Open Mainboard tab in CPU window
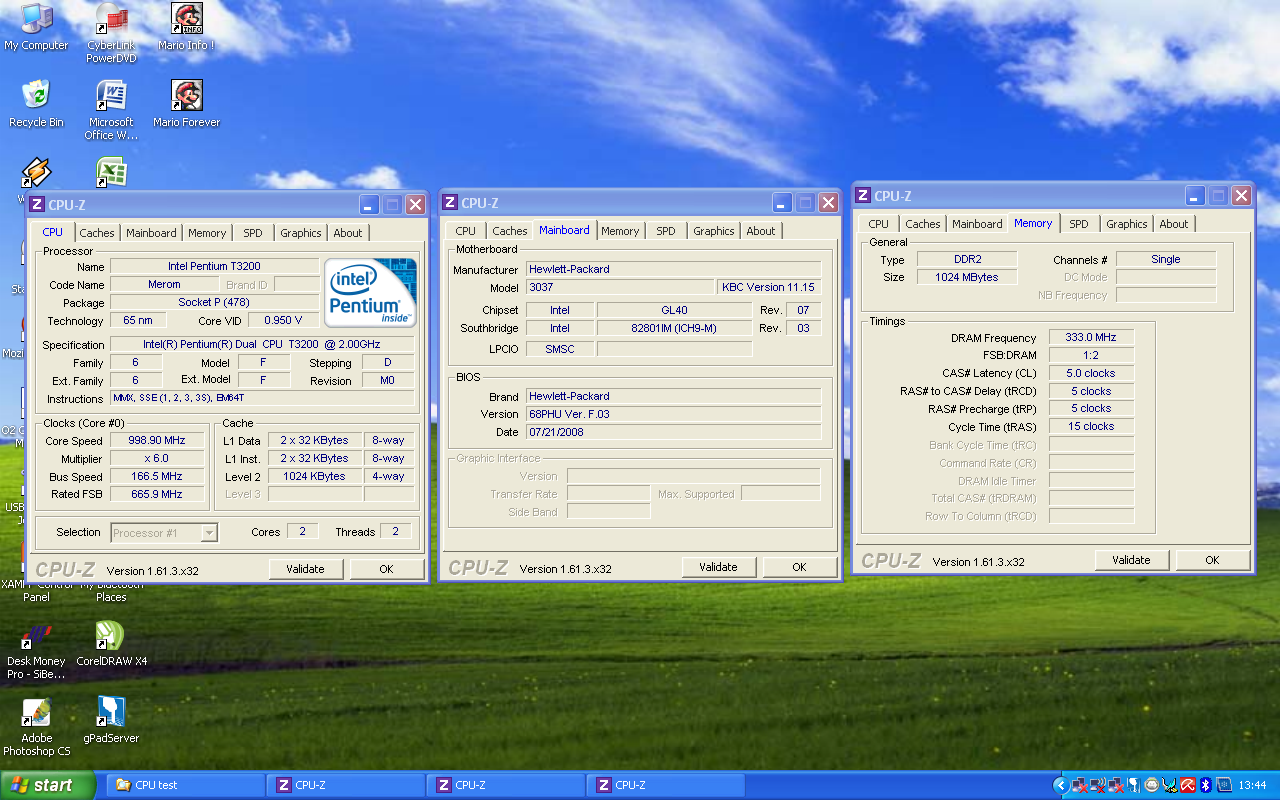Screen dimensions: 1280x800 pos(151,233)
